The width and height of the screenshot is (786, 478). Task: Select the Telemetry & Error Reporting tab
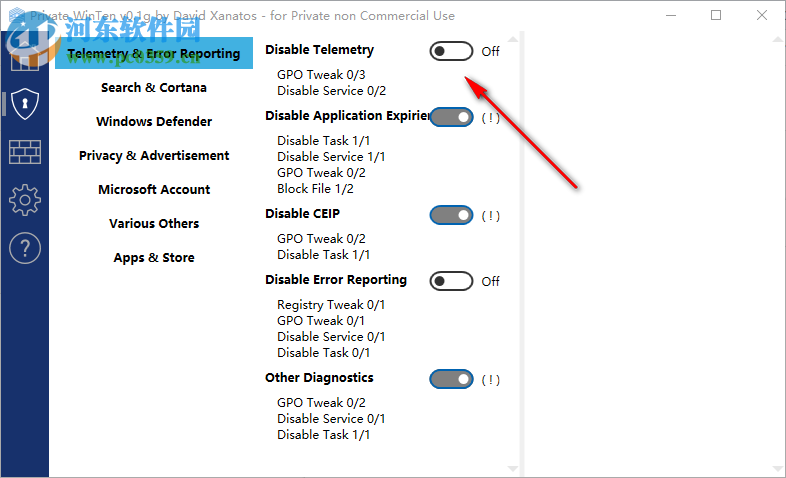(x=154, y=54)
